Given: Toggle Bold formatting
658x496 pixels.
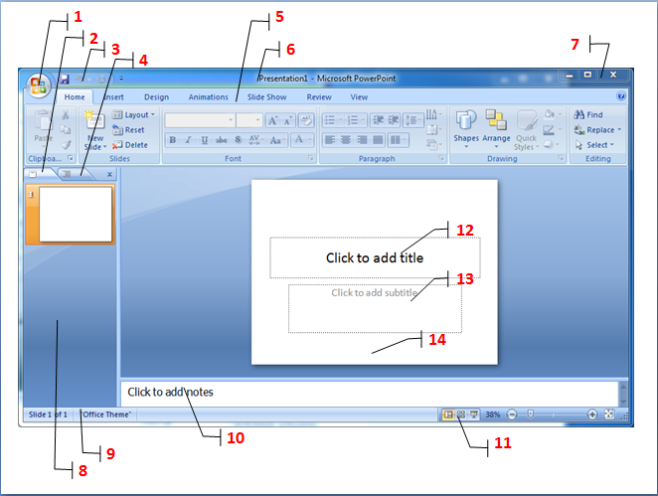Looking at the screenshot, I should 173,141.
